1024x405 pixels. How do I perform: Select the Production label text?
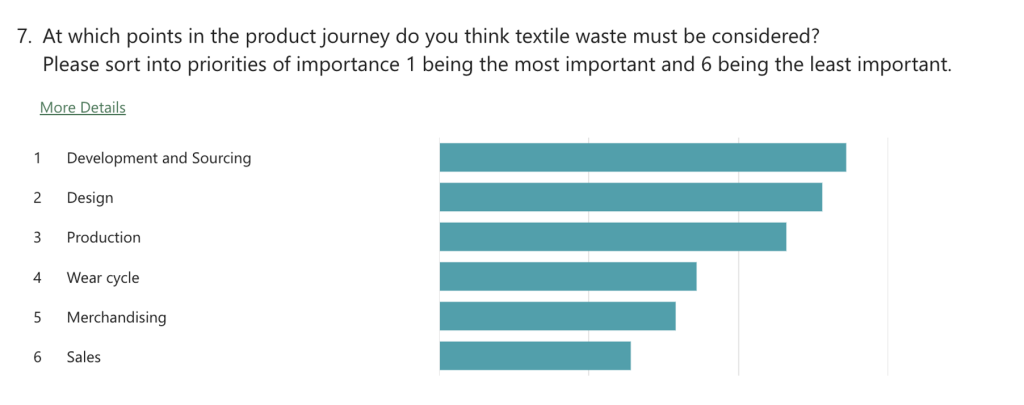(x=104, y=237)
